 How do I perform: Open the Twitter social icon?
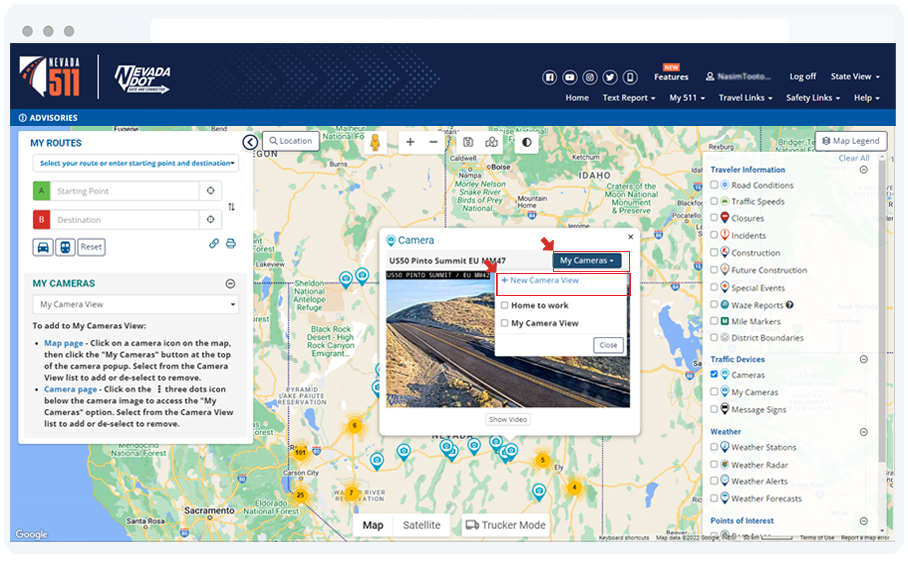click(610, 77)
